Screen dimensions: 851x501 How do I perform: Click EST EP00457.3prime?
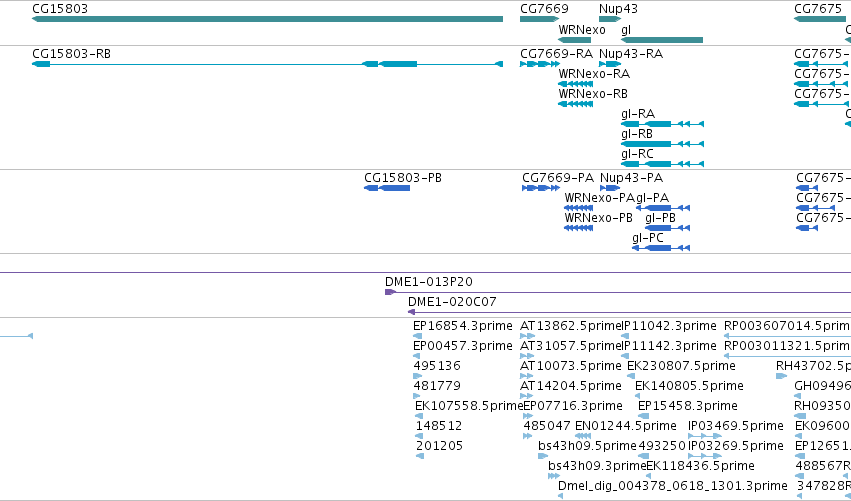pos(462,346)
